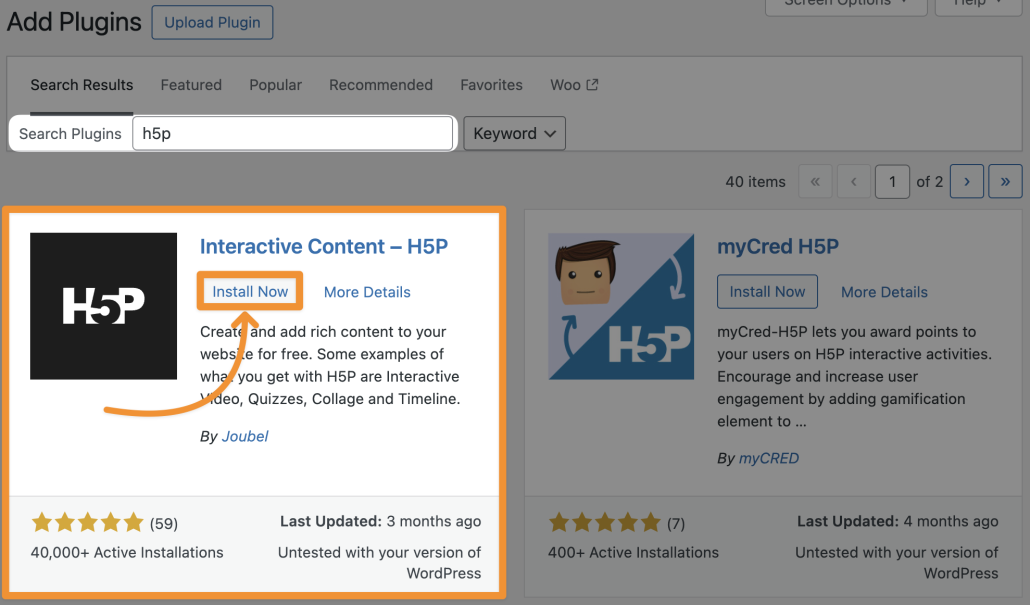Image resolution: width=1030 pixels, height=605 pixels.
Task: Open next page using right arrow icon
Action: (x=966, y=181)
